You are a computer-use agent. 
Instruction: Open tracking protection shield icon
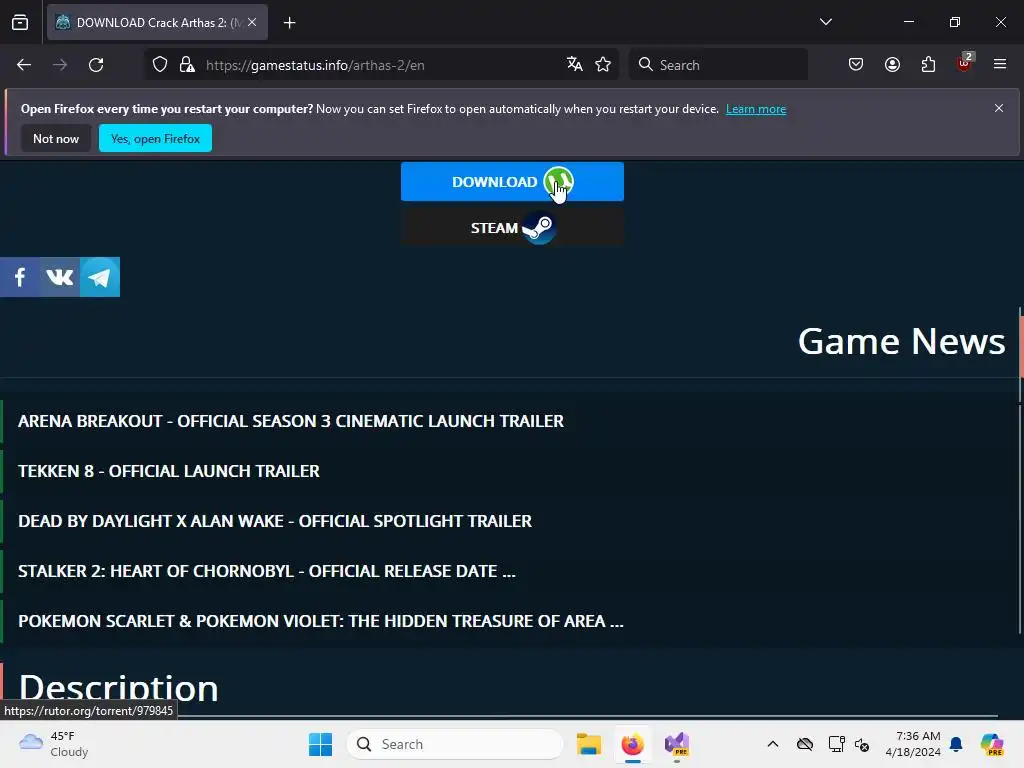click(160, 65)
